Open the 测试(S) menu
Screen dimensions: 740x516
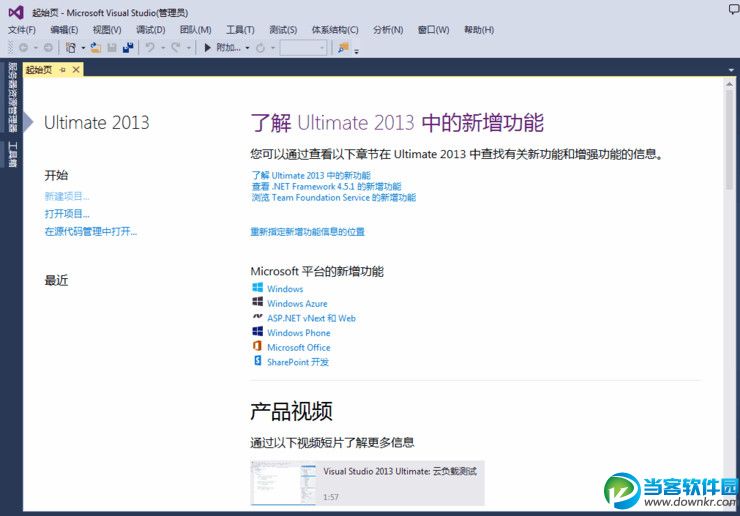283,30
